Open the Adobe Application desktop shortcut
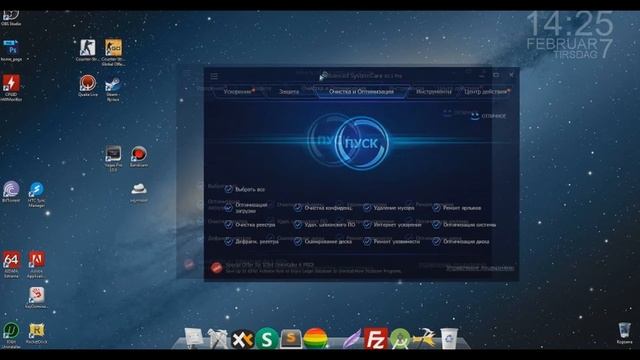The image size is (640, 360). [x=36, y=264]
